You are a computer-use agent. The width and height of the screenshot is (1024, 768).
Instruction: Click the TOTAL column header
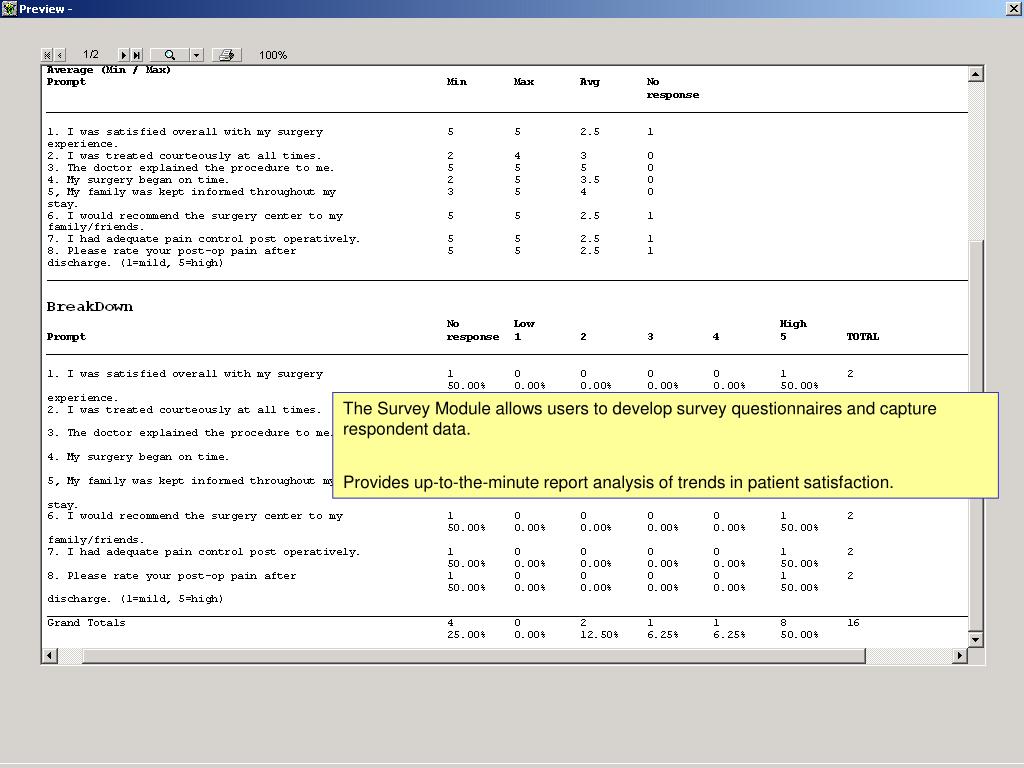coord(863,337)
